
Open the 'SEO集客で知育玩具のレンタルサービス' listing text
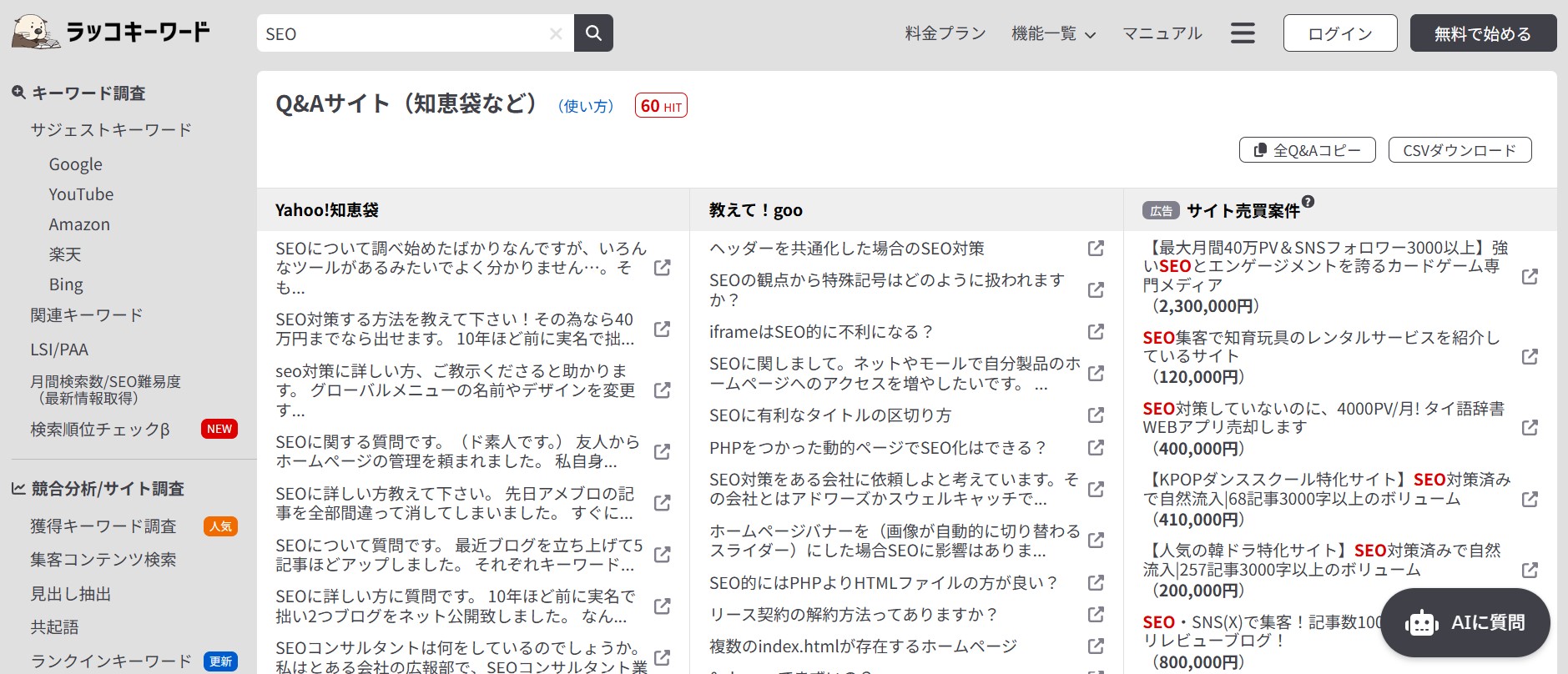point(1322,346)
